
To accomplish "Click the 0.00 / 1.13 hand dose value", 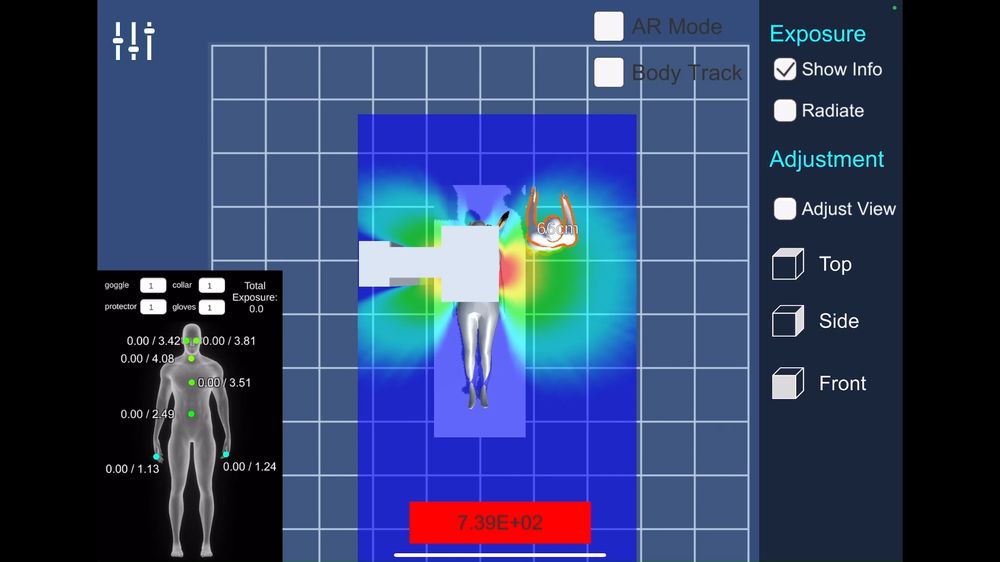I will 132,469.
